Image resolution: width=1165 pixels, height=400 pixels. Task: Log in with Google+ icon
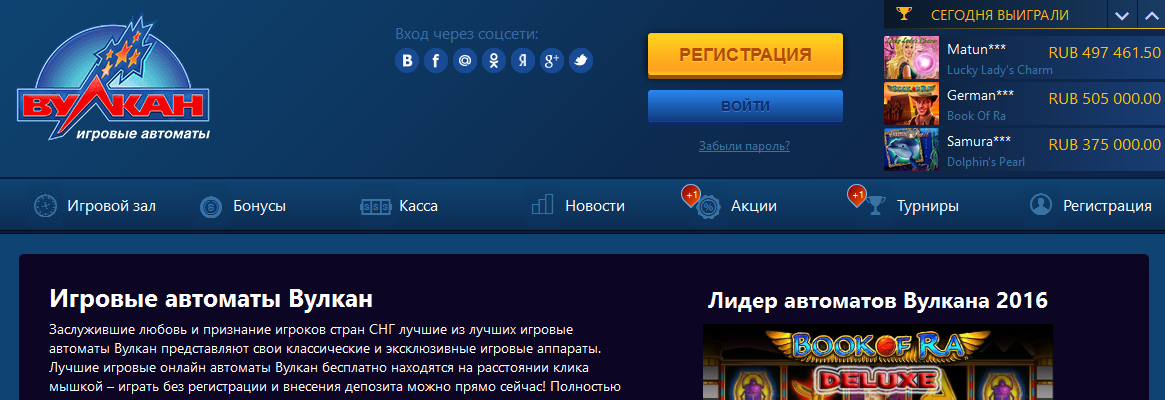pyautogui.click(x=551, y=61)
